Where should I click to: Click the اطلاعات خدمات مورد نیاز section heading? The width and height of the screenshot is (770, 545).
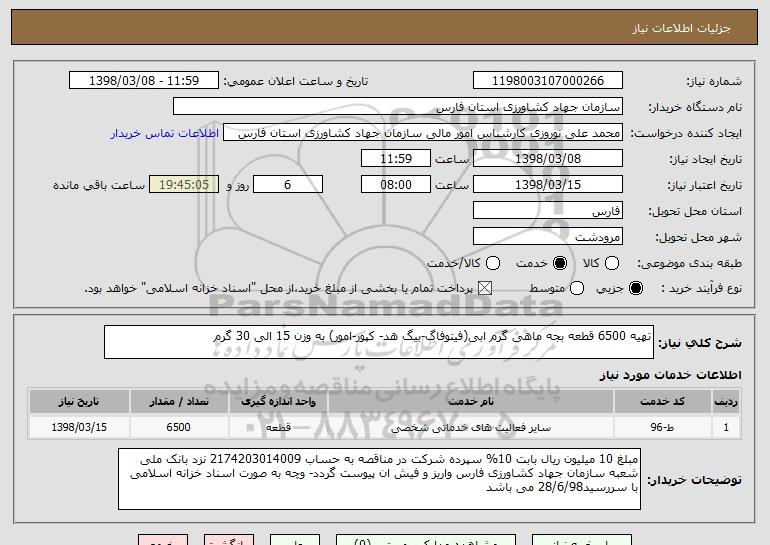click(x=670, y=375)
